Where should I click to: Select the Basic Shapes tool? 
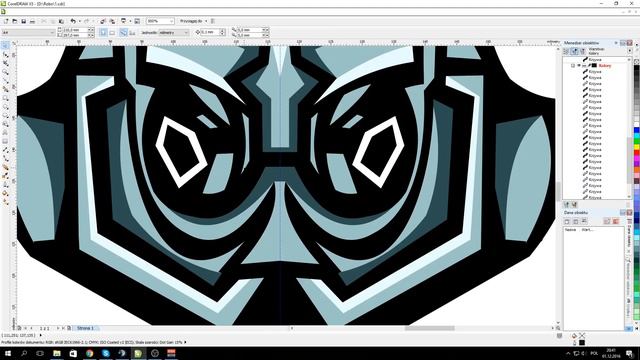click(5, 124)
